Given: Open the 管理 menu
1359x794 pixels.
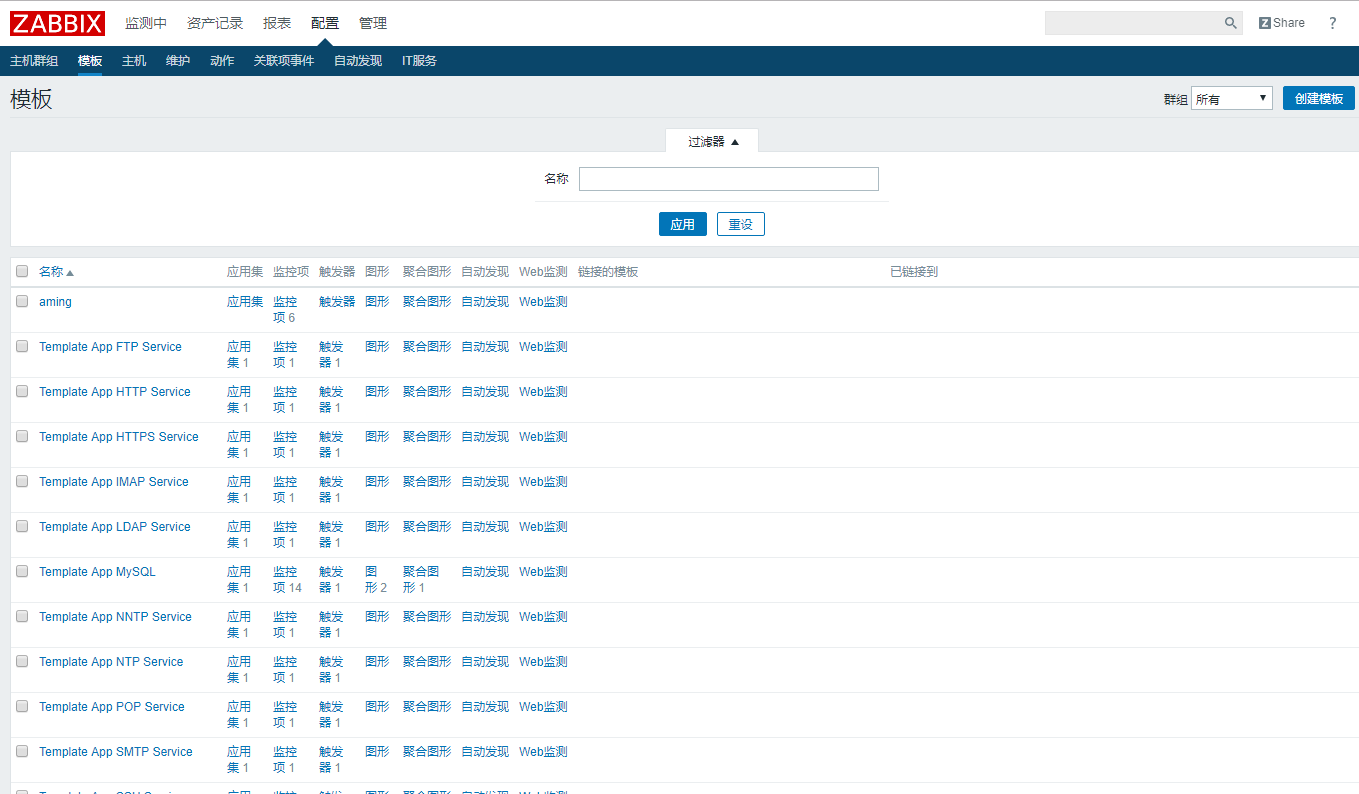Looking at the screenshot, I should coord(373,23).
